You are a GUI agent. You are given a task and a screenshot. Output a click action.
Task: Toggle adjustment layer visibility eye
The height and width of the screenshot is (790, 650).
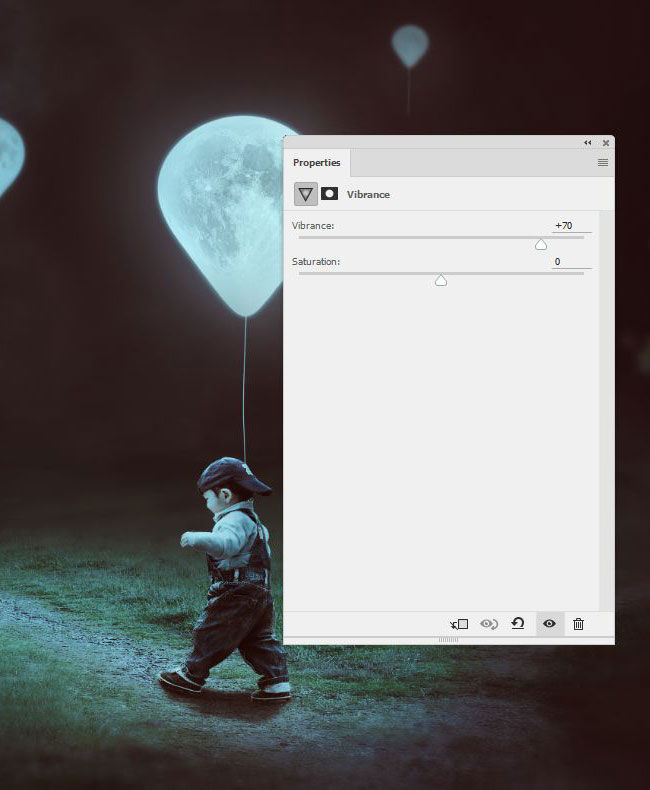[549, 624]
